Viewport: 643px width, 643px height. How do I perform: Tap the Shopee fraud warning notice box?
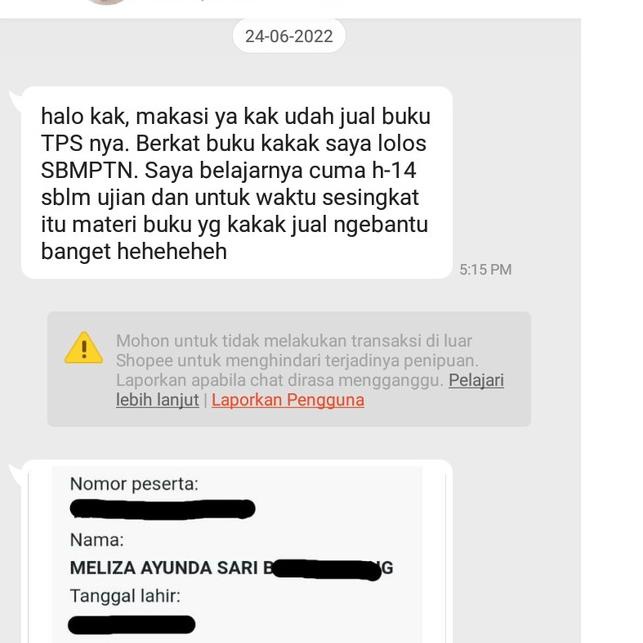click(289, 369)
